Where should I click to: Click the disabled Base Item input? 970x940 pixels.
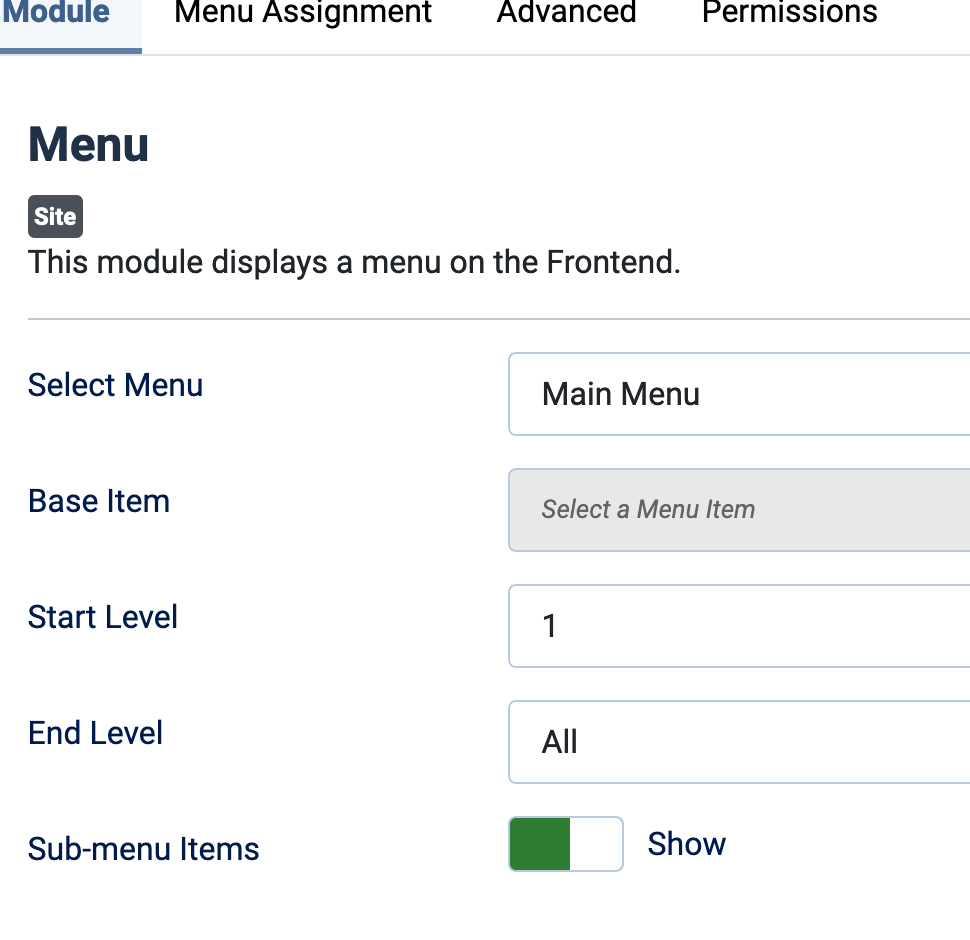pyautogui.click(x=740, y=509)
